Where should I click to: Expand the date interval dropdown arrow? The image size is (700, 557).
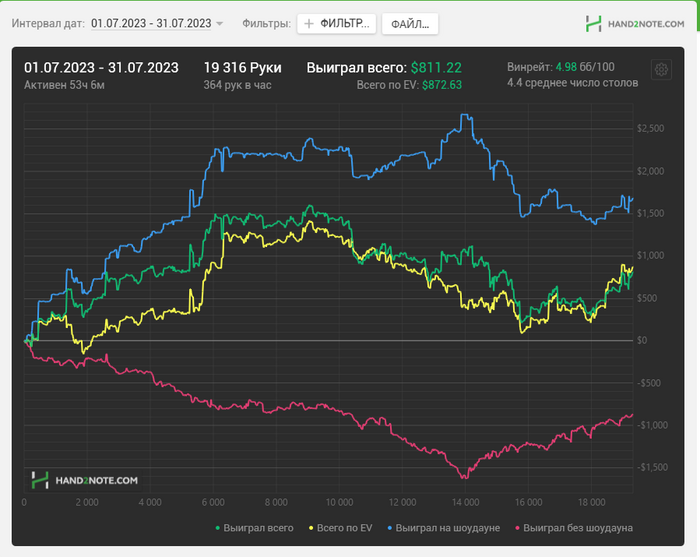219,24
